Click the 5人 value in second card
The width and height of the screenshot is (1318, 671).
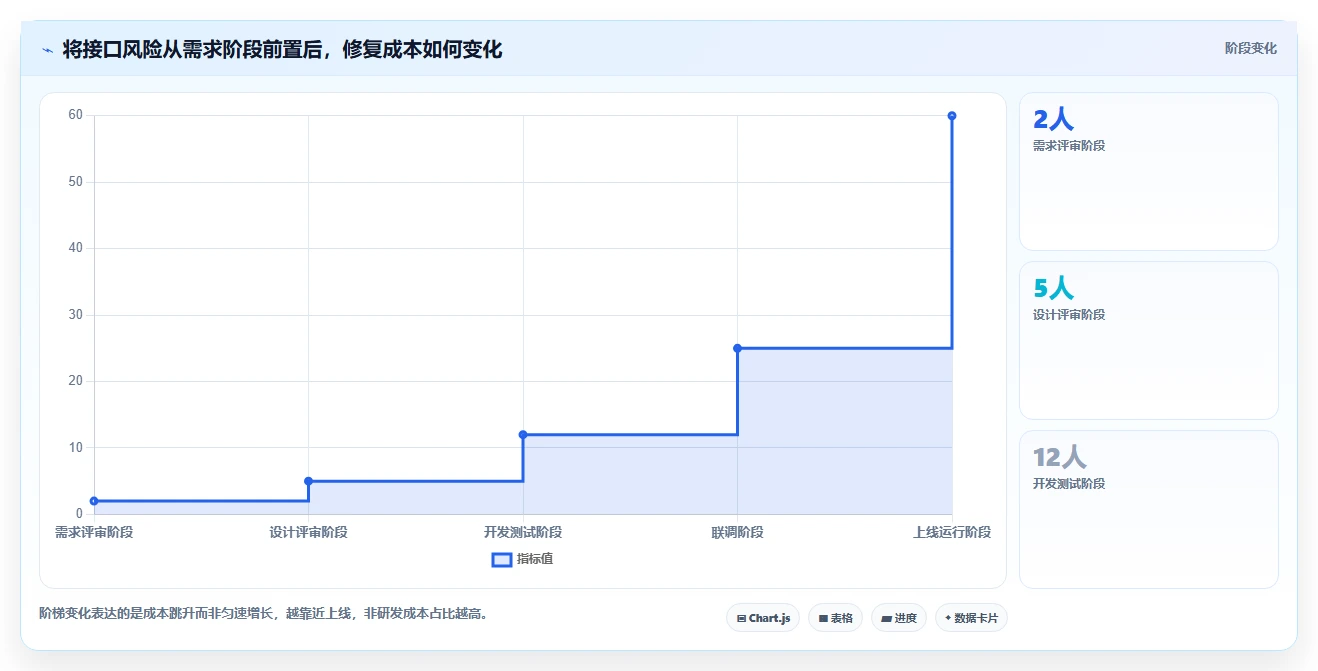(1053, 289)
